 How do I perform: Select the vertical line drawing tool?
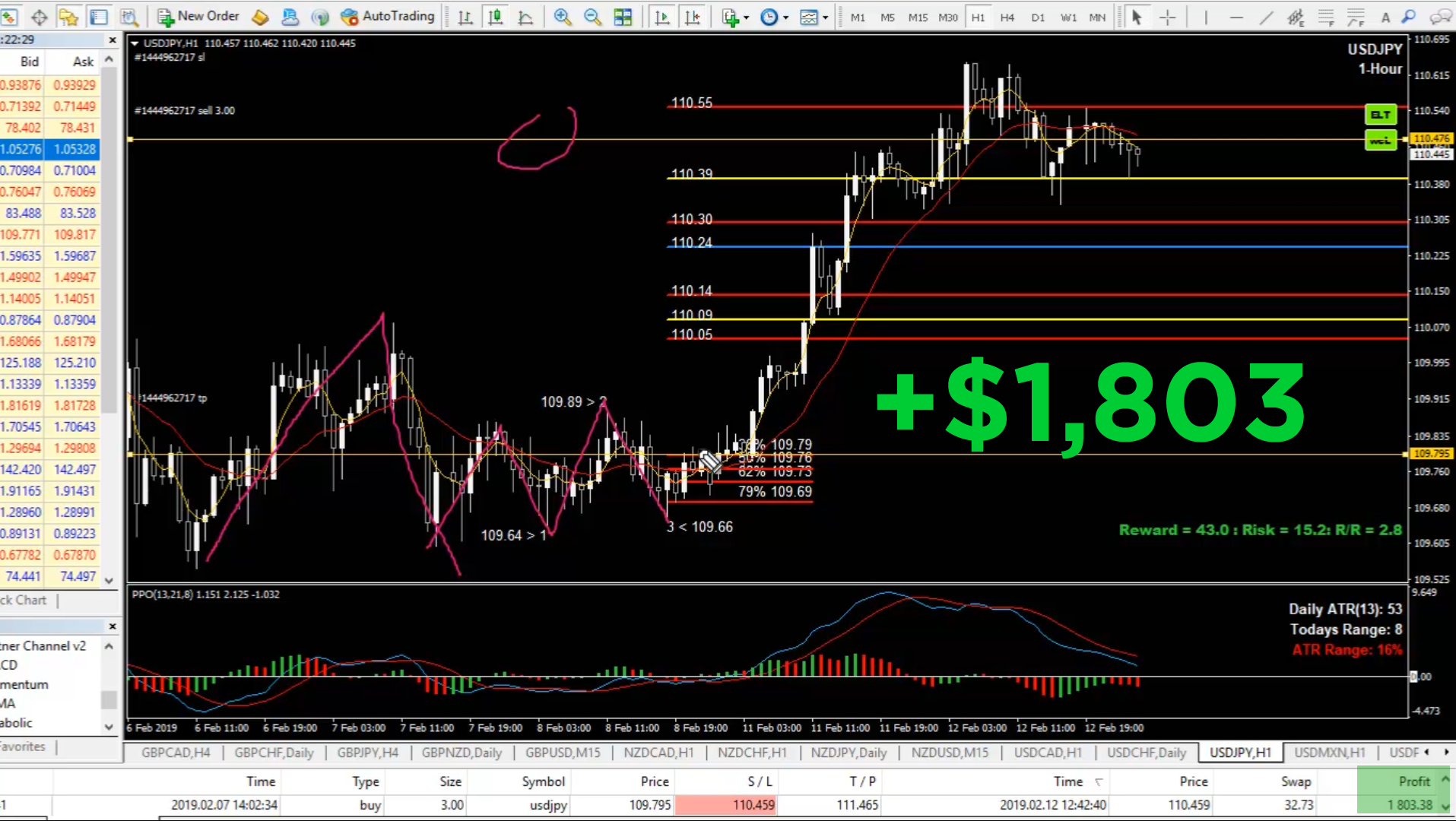(x=1206, y=17)
